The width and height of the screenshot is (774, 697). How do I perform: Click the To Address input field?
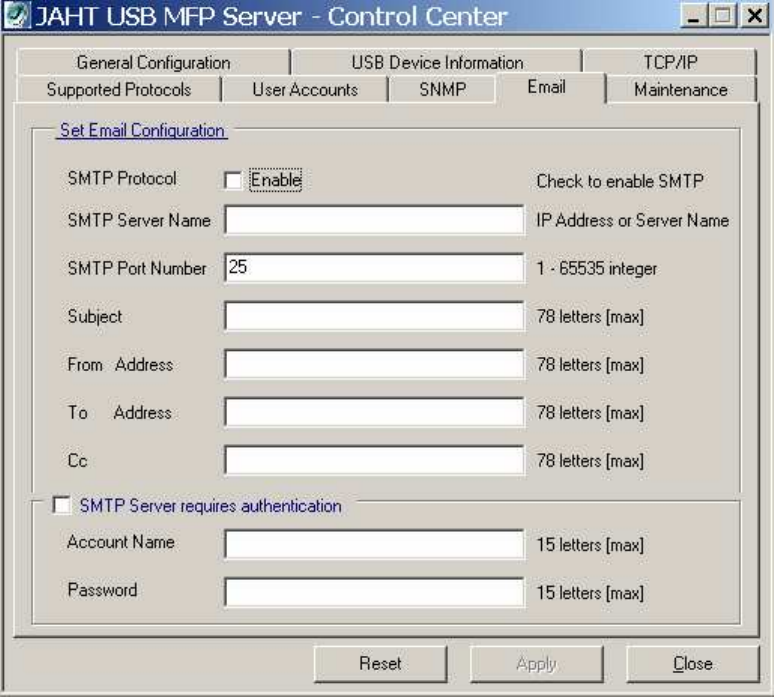pos(374,412)
